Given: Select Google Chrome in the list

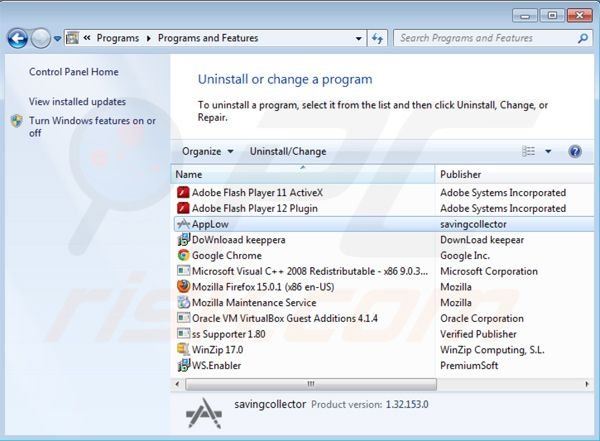Looking at the screenshot, I should (227, 255).
